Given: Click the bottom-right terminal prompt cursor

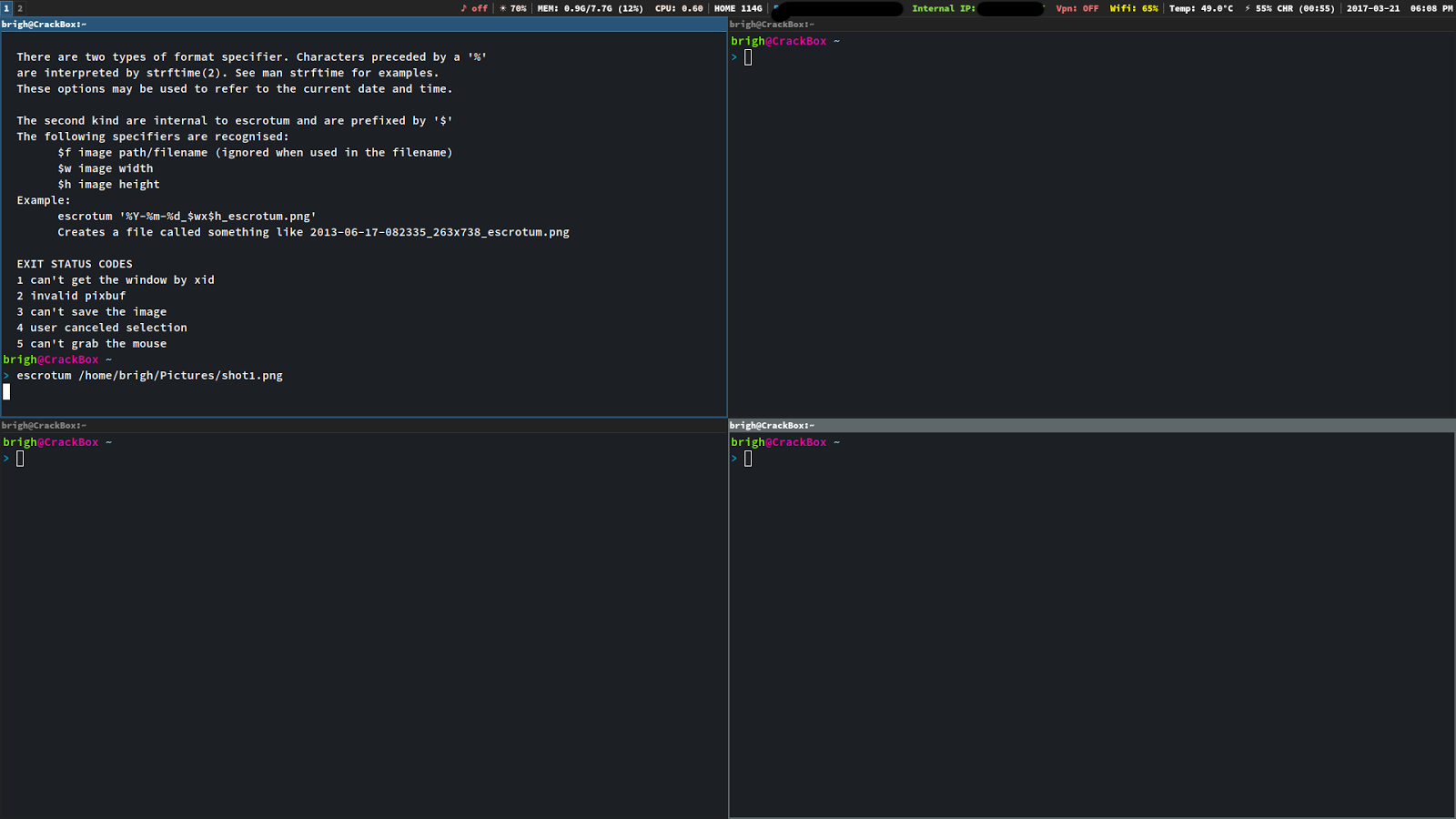Looking at the screenshot, I should point(748,459).
